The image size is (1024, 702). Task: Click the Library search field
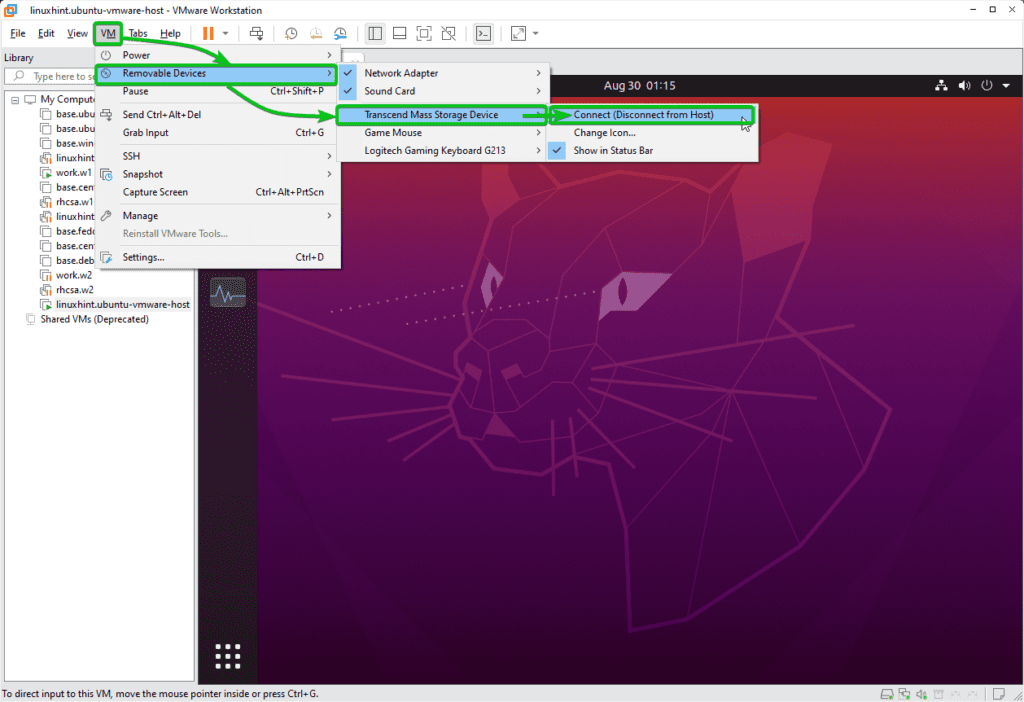(55, 76)
